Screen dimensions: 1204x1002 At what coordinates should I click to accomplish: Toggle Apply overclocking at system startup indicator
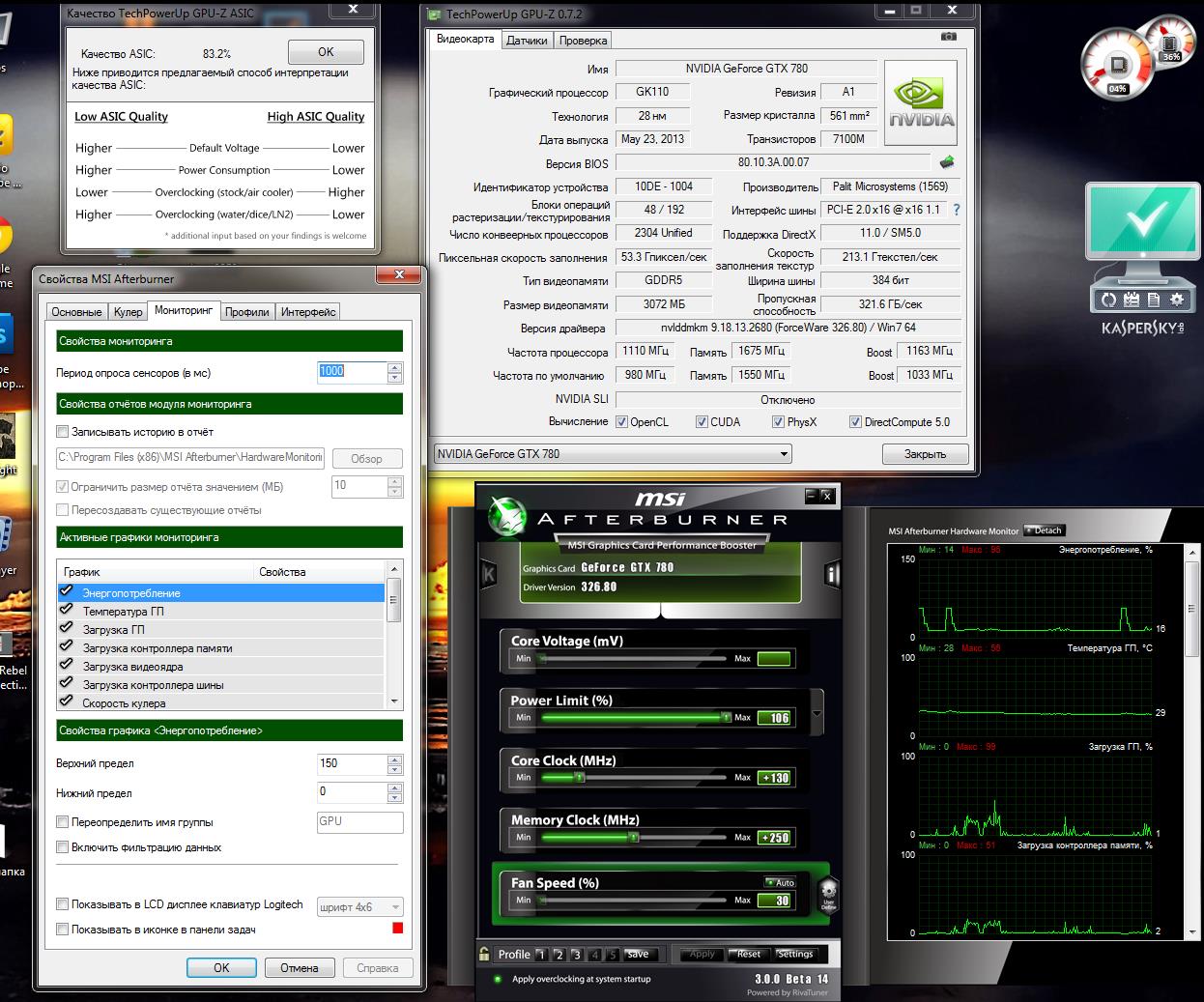point(498,979)
